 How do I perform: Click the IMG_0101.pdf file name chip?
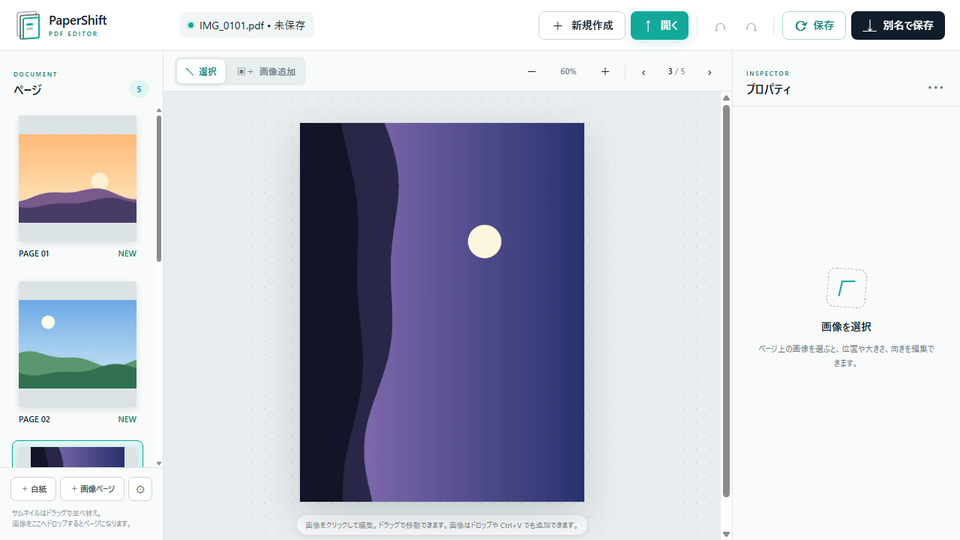click(x=246, y=25)
